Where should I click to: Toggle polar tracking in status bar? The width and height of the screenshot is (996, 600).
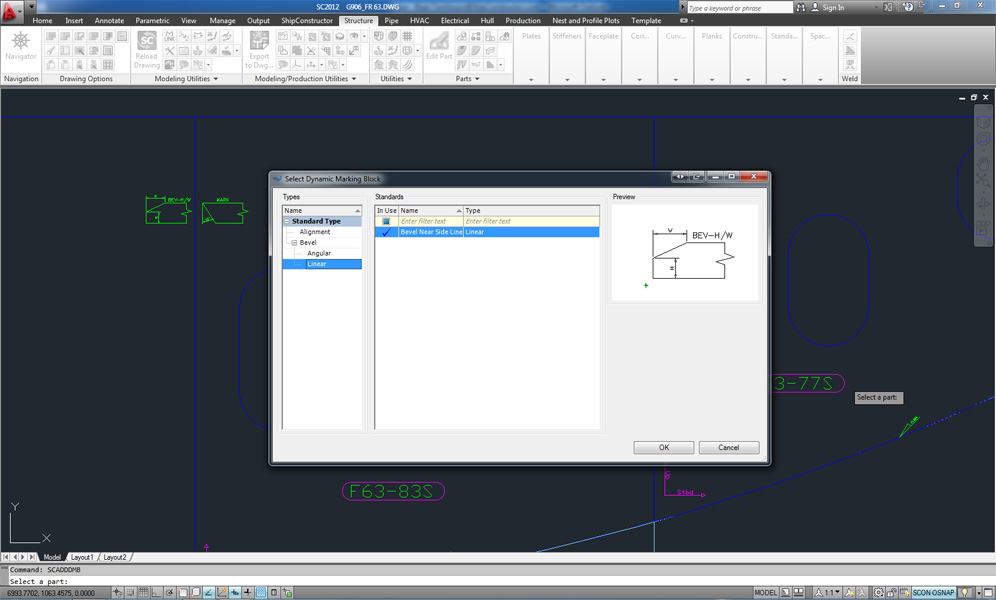pyautogui.click(x=170, y=592)
